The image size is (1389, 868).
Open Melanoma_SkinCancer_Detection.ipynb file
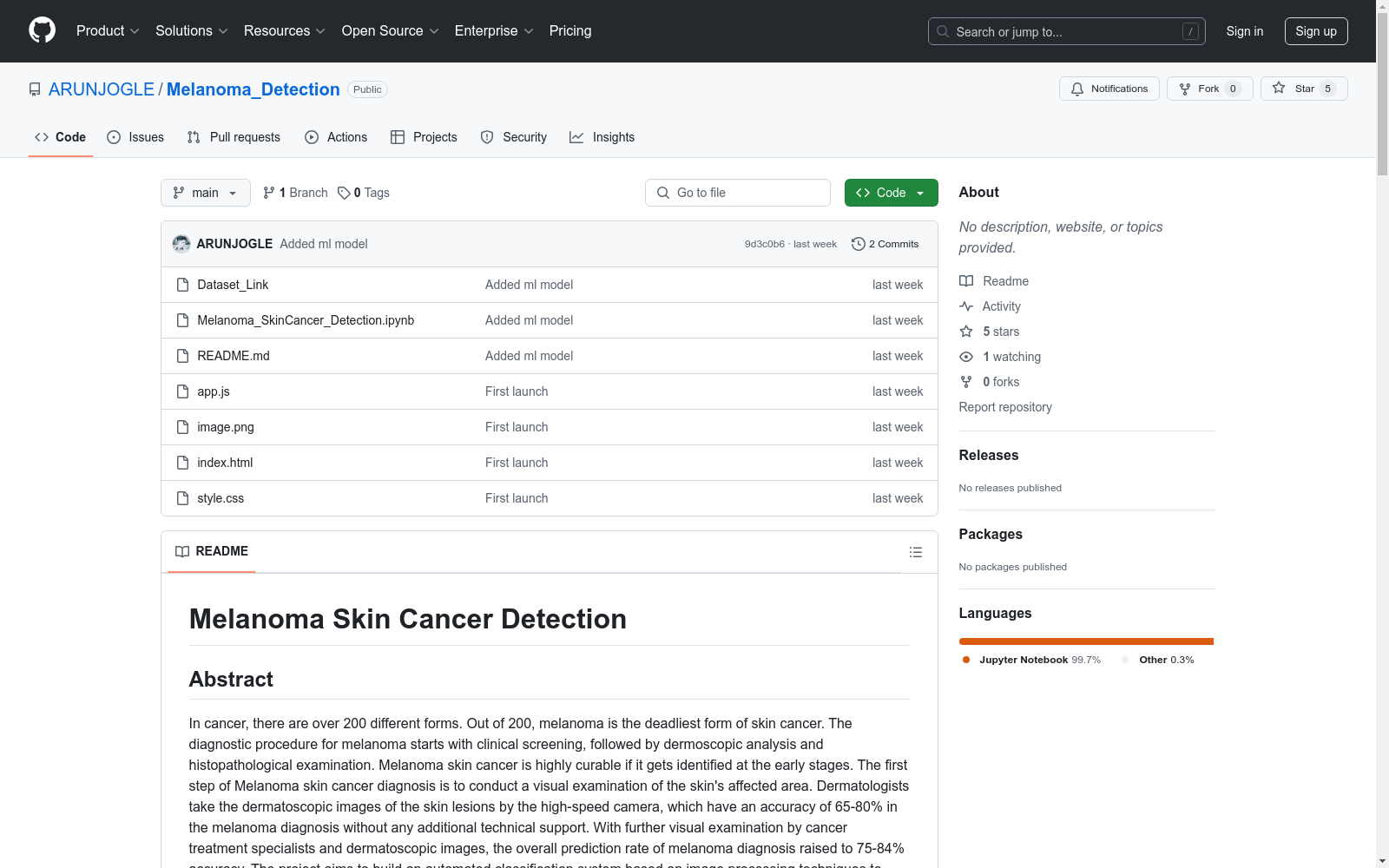(x=306, y=320)
